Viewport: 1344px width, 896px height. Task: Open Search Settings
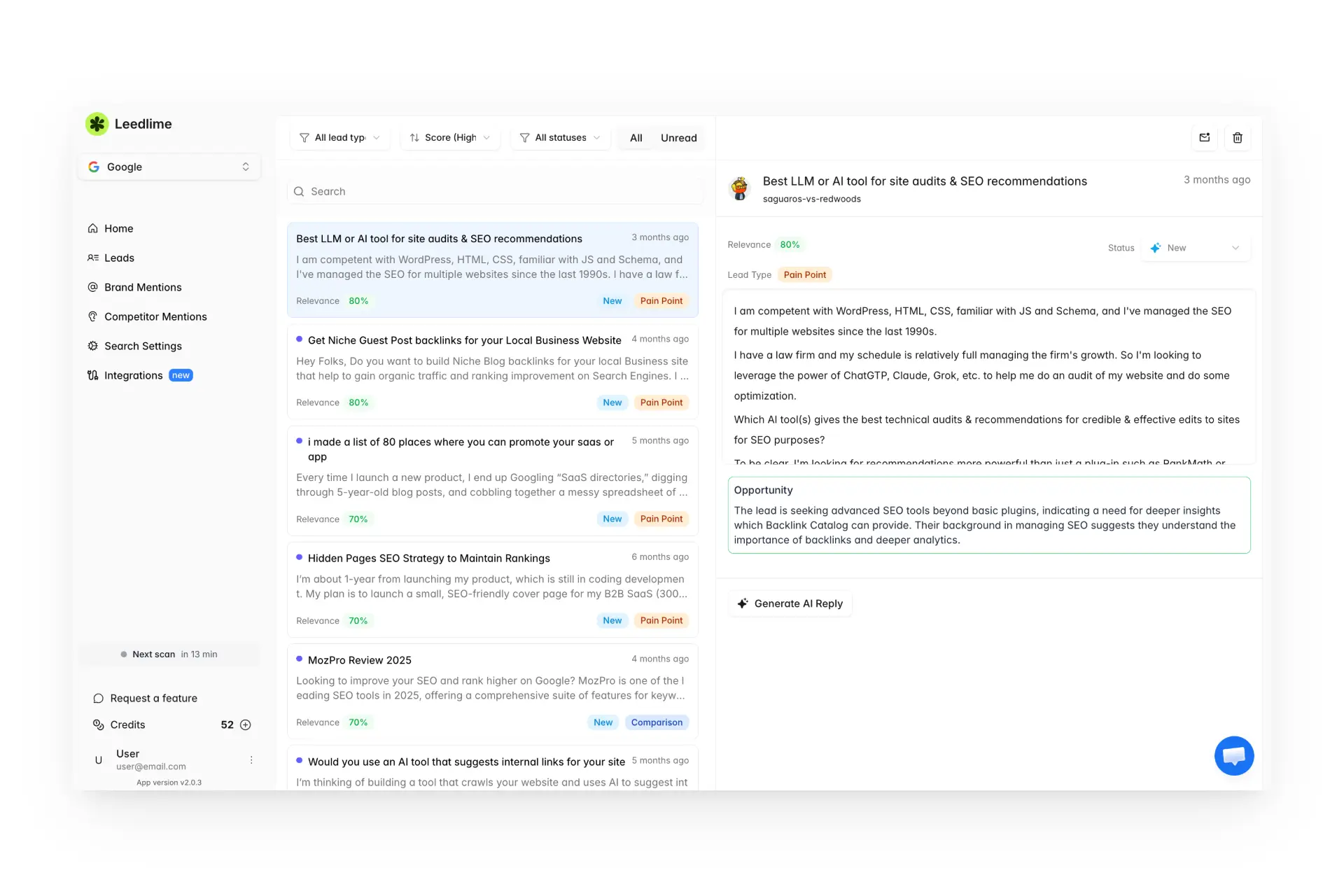click(143, 346)
